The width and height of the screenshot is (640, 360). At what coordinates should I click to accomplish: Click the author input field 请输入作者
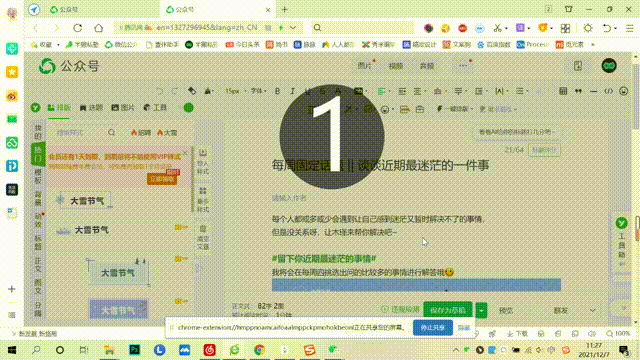pyautogui.click(x=289, y=198)
